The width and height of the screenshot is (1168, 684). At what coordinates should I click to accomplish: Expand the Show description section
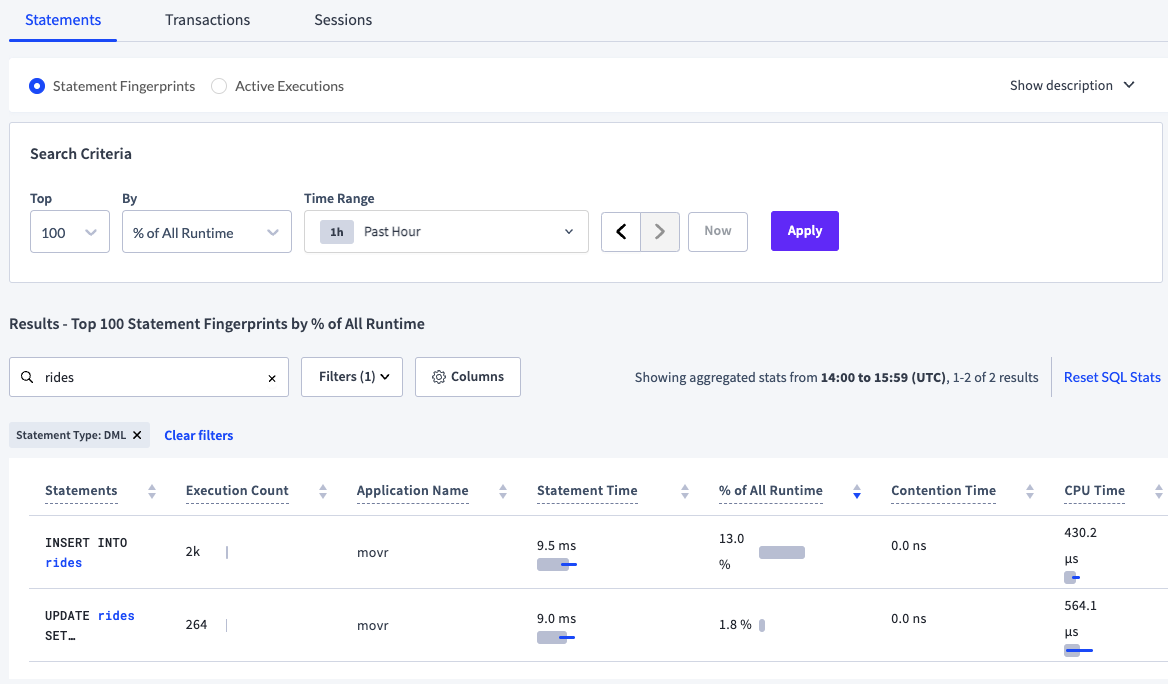coord(1072,86)
